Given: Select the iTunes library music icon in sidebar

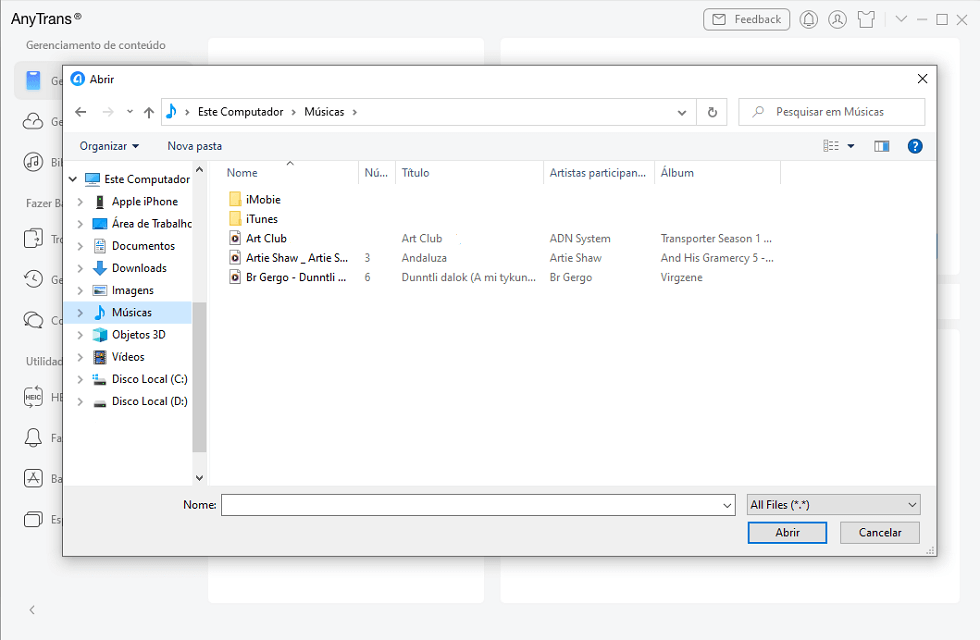Looking at the screenshot, I should [33, 162].
